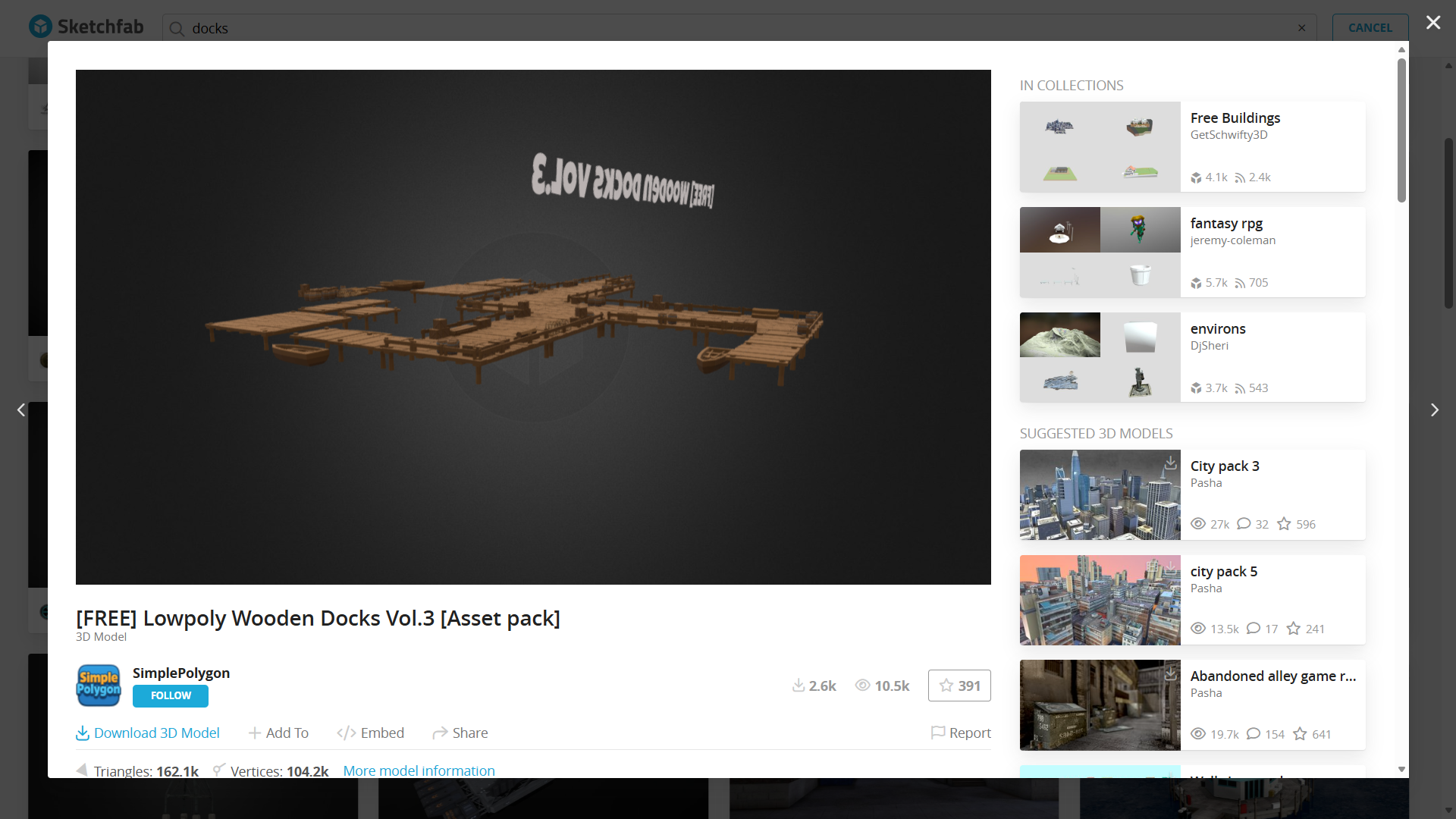Viewport: 1456px width, 819px height.
Task: Click Free Buildings models count 4.1k
Action: [1209, 177]
